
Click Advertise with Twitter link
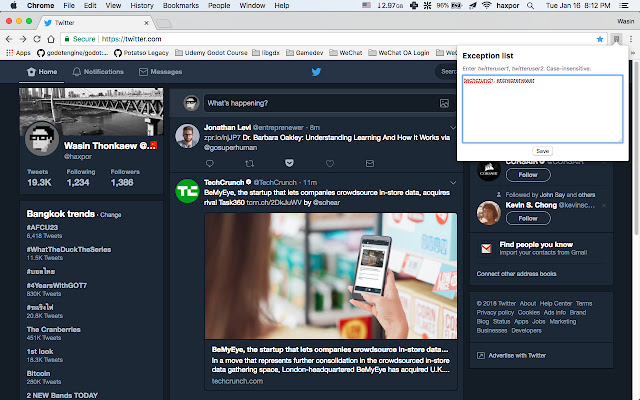coord(517,356)
